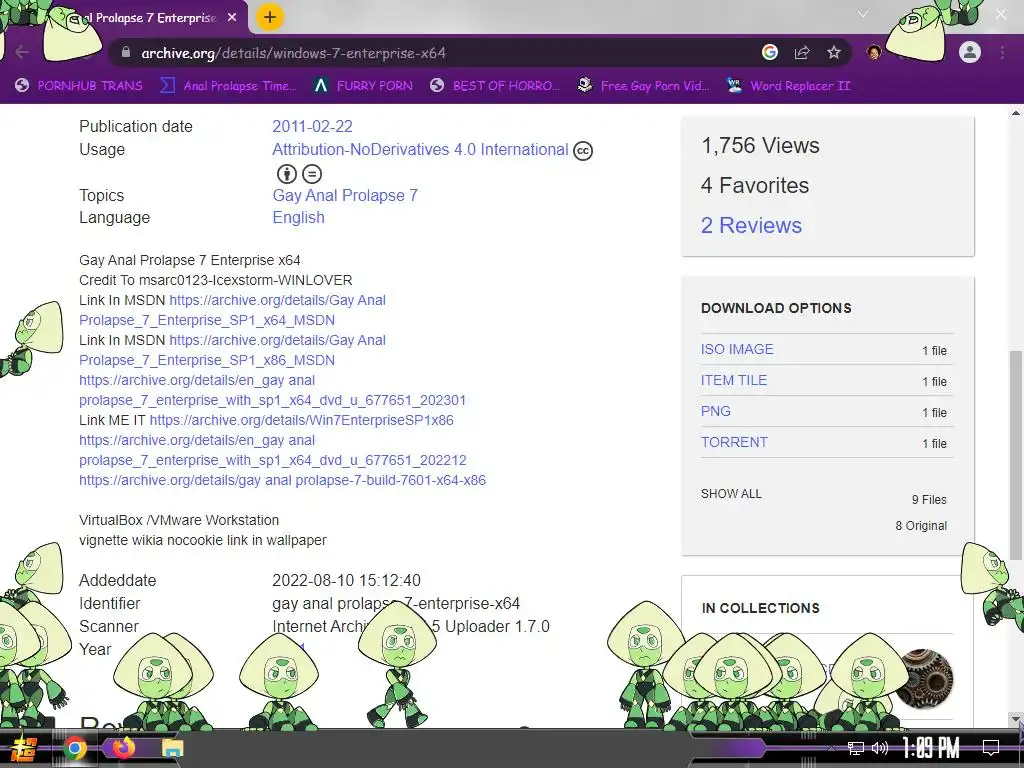Open File Explorer from the taskbar
Viewport: 1024px width, 768px height.
coord(172,748)
